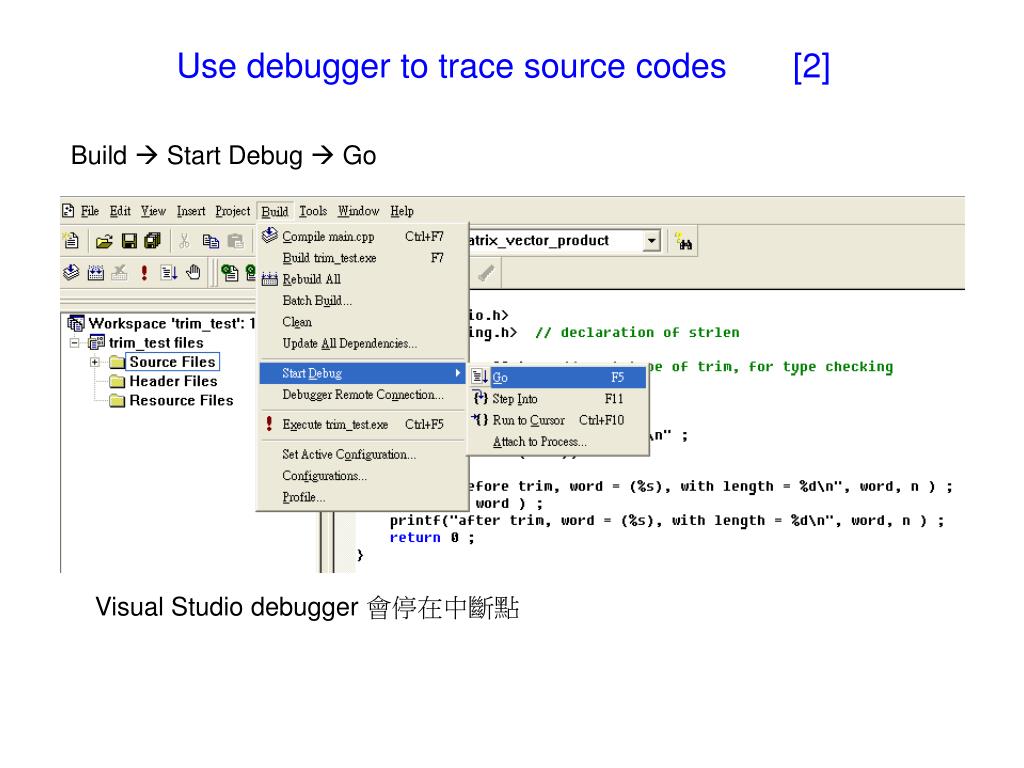This screenshot has width=1024, height=768.
Task: Choose Batch Build... menu entry
Action: click(x=363, y=300)
